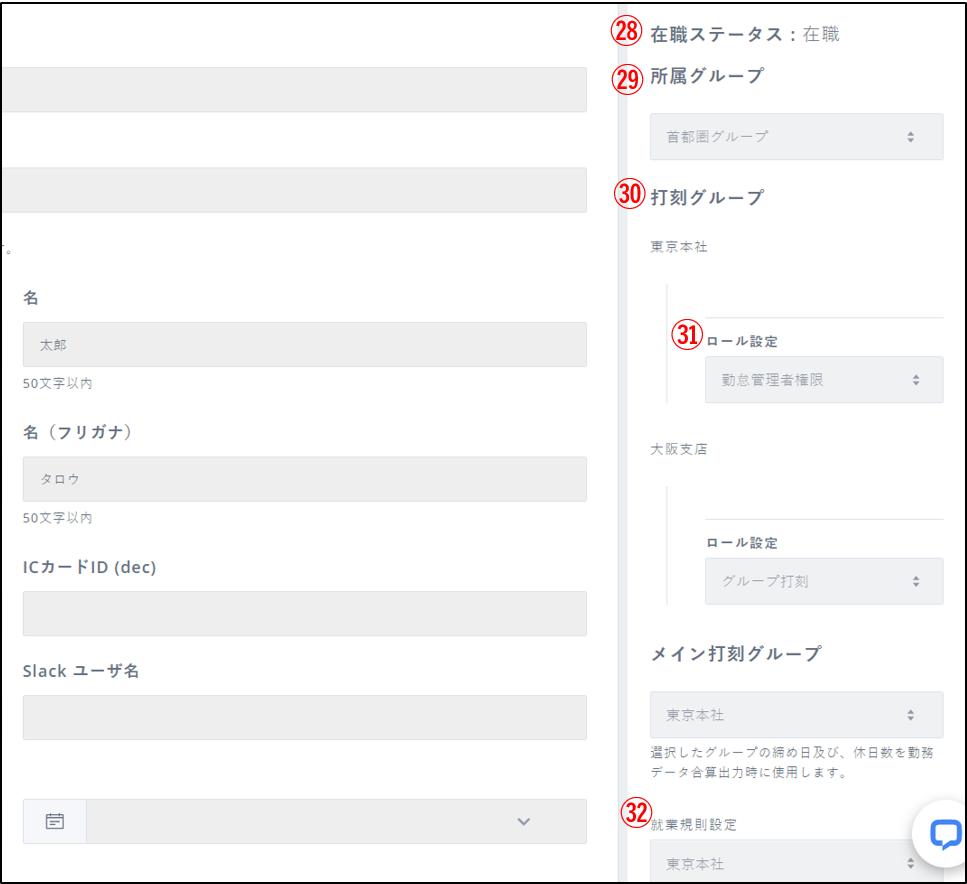Click the calendar icon in the date field
This screenshot has width=967, height=884.
tap(55, 821)
